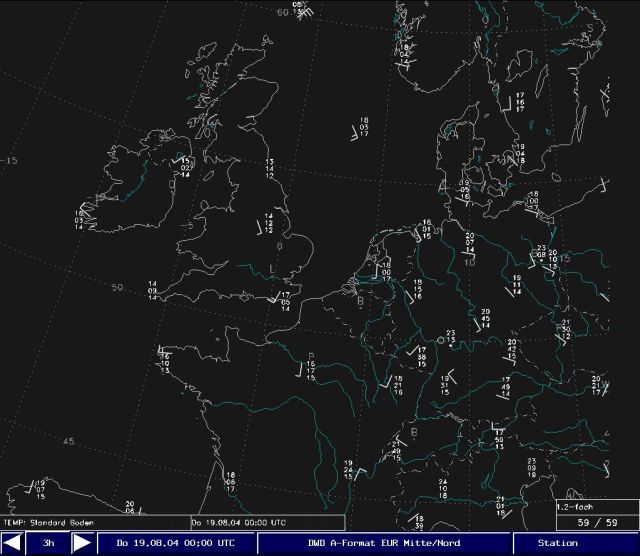Screen dimensions: 640x556
Task: Select the Sweden station plot 17 16 17
Action: [x=518, y=101]
